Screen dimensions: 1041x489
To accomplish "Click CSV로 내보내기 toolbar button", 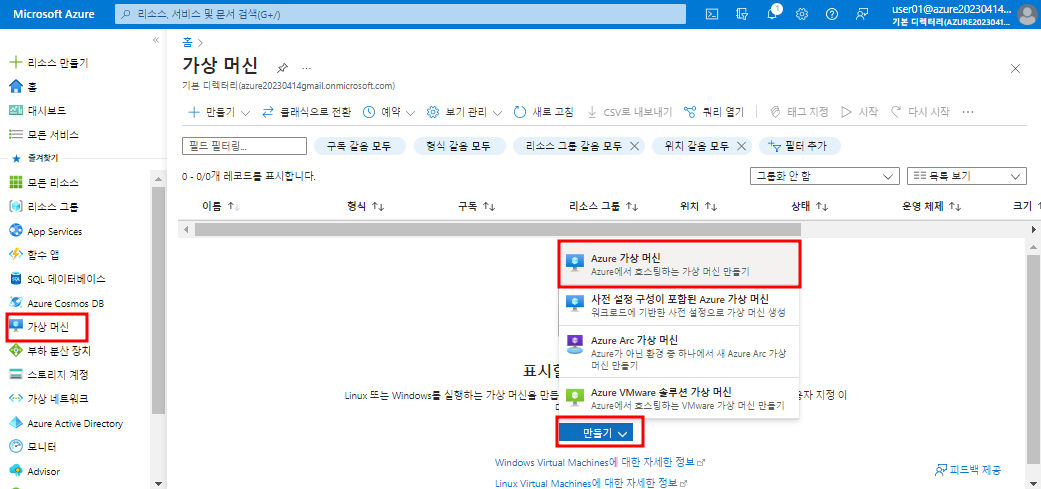I will coord(630,112).
